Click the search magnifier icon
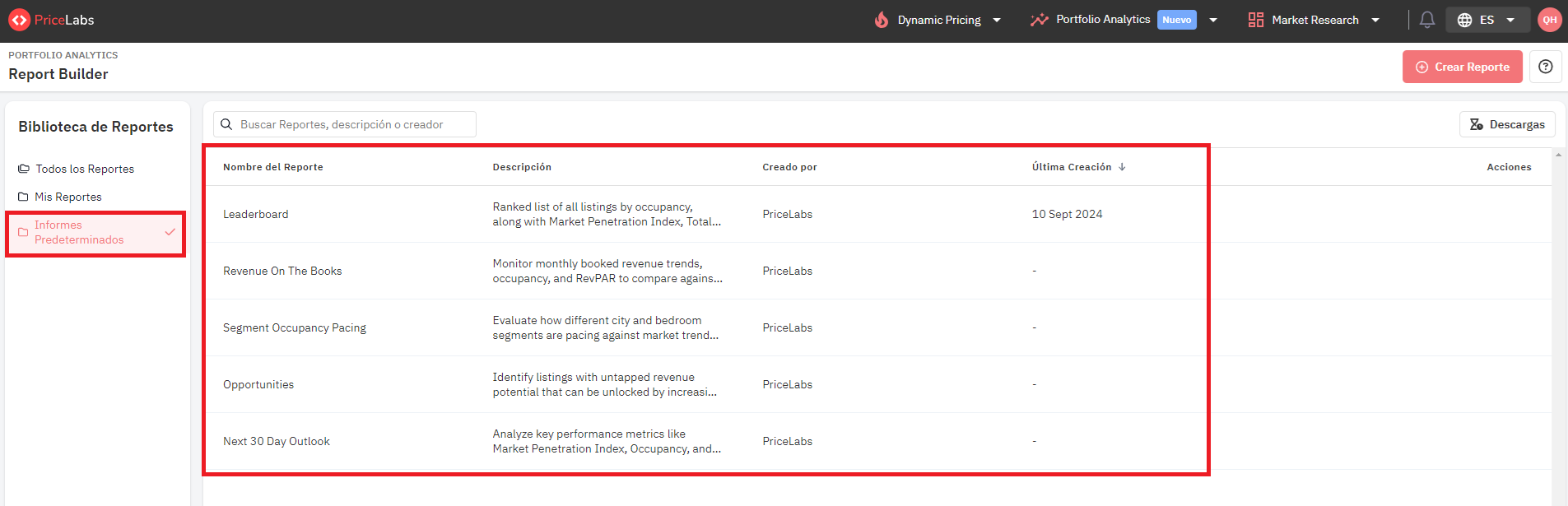The width and height of the screenshot is (1568, 506). pyautogui.click(x=226, y=124)
